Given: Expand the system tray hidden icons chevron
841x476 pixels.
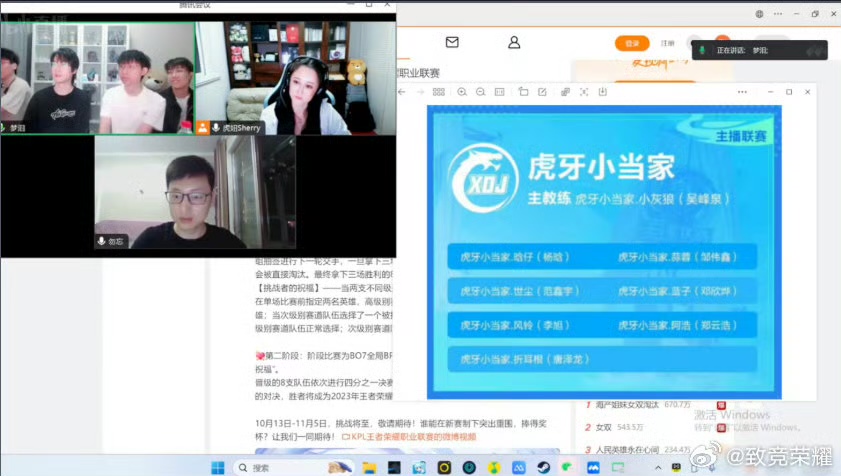Looking at the screenshot, I should click(x=658, y=468).
